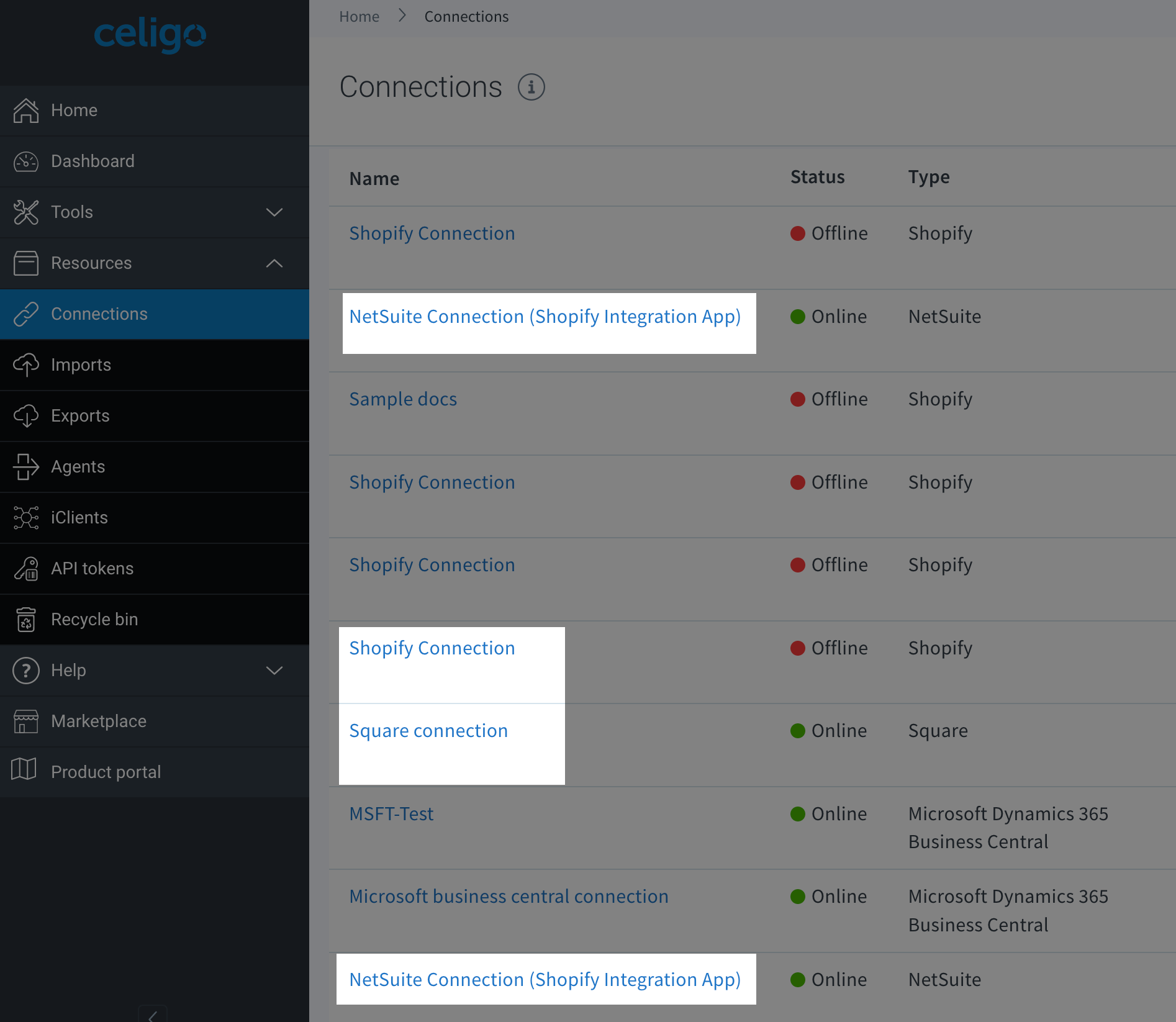Click Online status of Microsoft business central connection
Viewport: 1176px width, 1022px height.
tap(828, 897)
